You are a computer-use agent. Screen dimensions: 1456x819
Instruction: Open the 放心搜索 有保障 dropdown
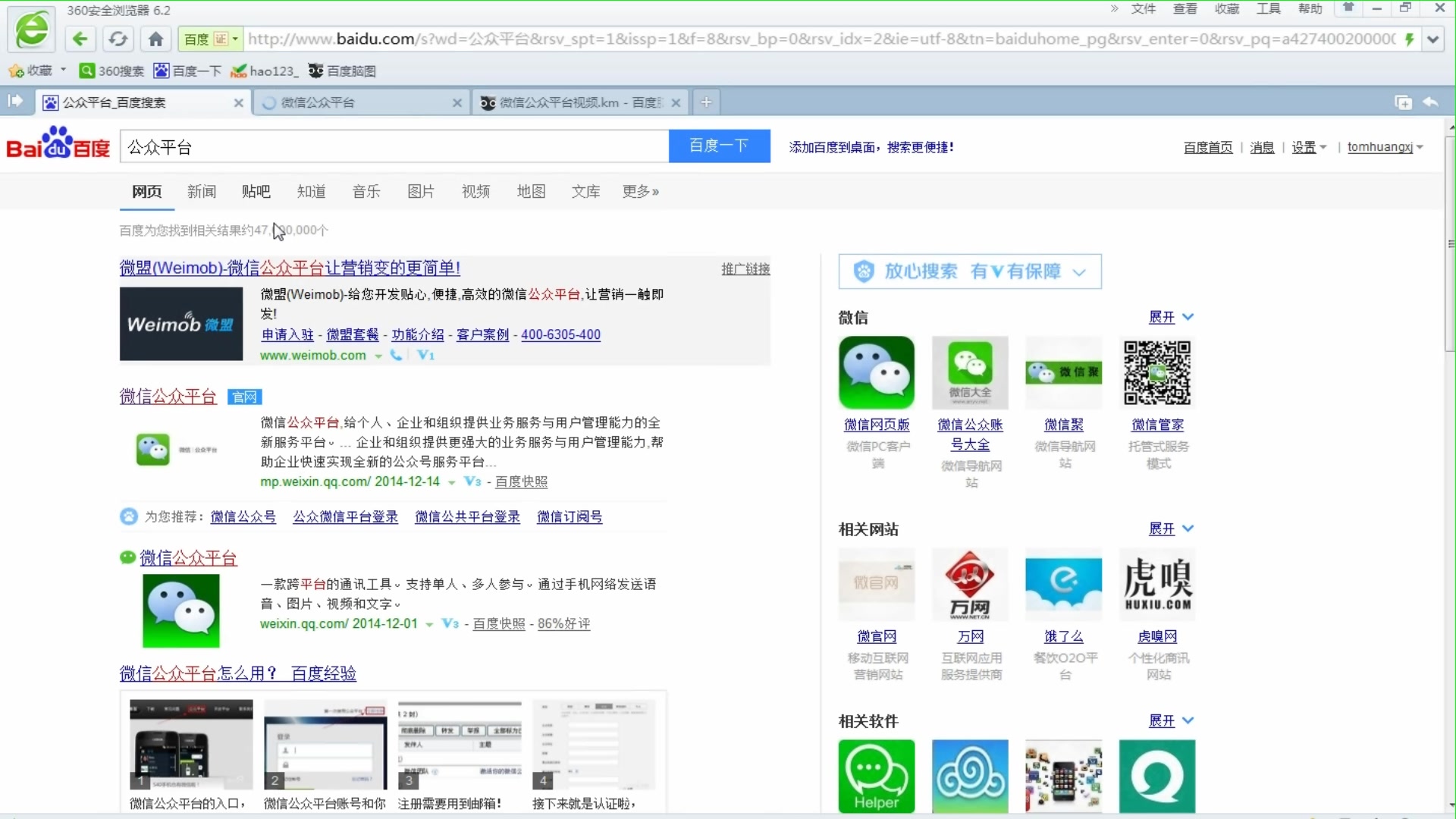click(x=1080, y=271)
